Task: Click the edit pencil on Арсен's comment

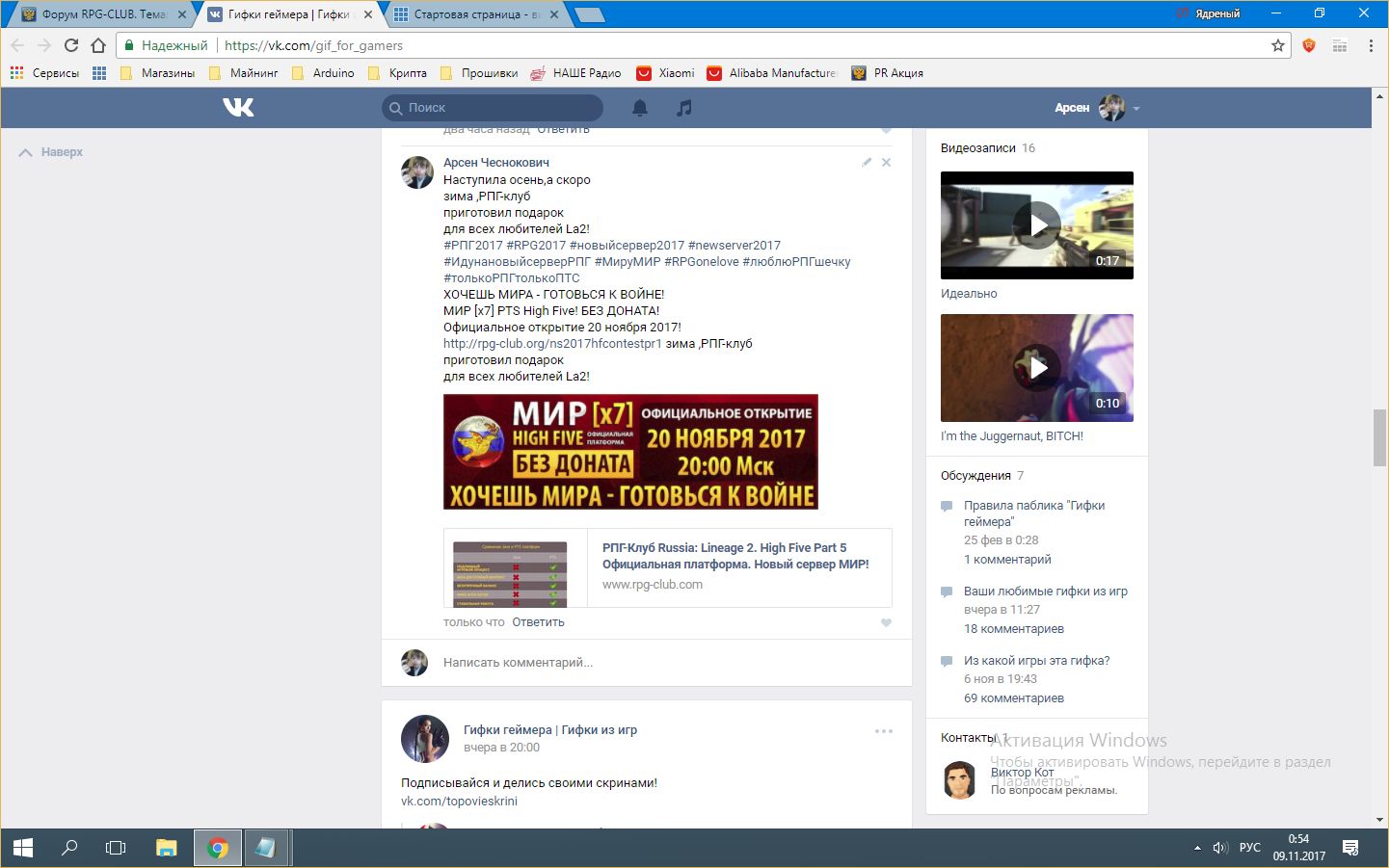Action: [867, 162]
